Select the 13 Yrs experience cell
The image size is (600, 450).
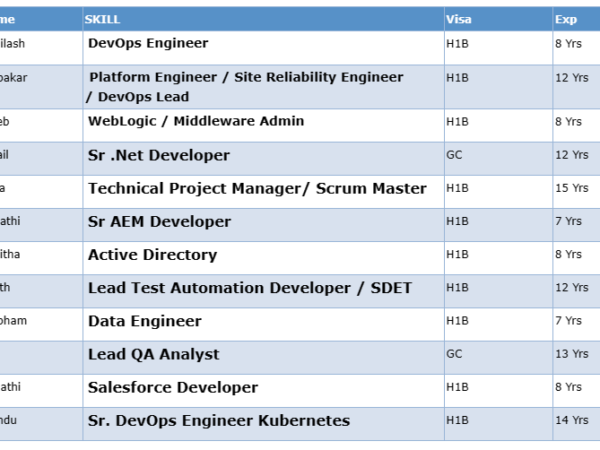(568, 354)
